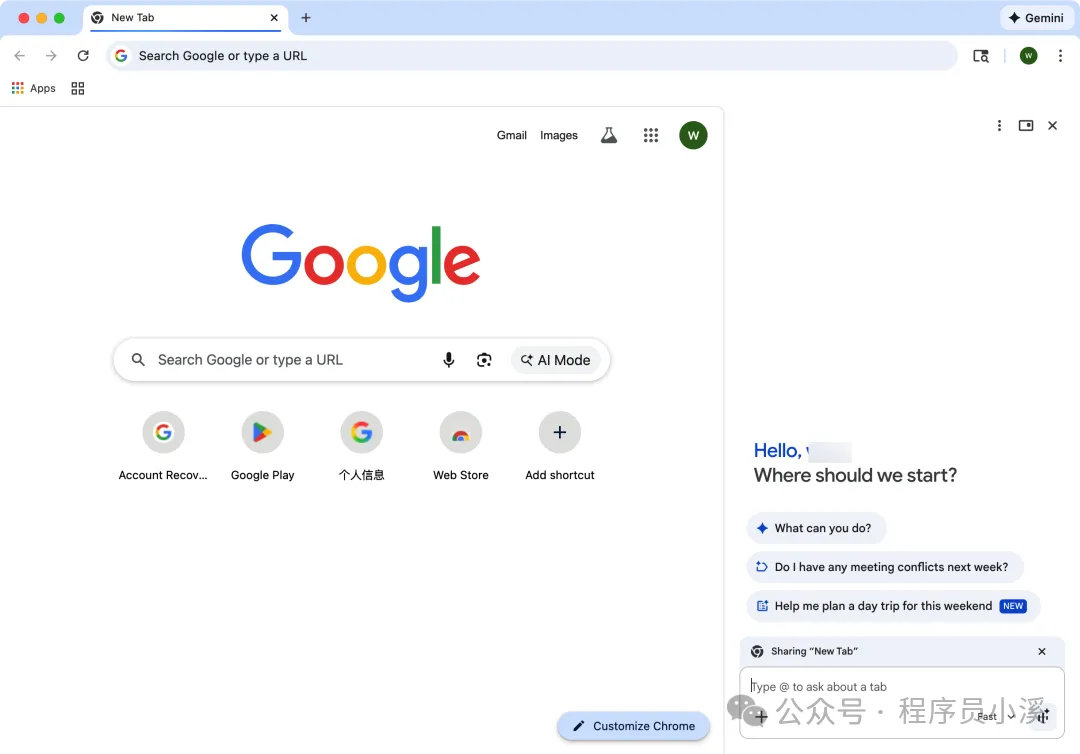Image resolution: width=1080 pixels, height=754 pixels.
Task: Expand the Fast model dropdown
Action: [x=996, y=717]
